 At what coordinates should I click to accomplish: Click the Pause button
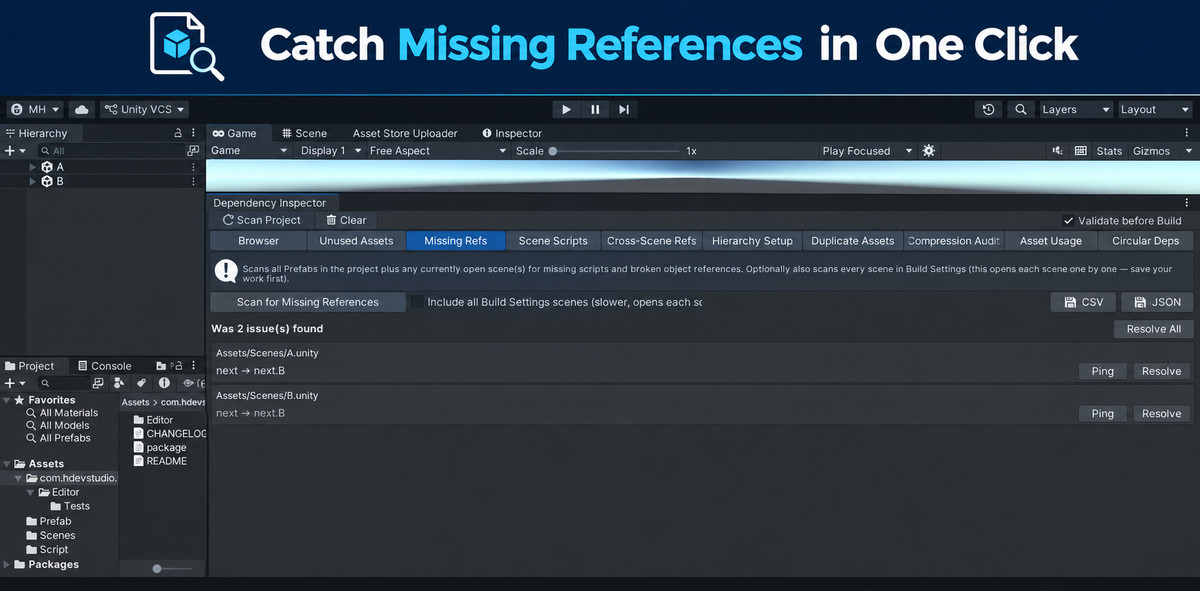pyautogui.click(x=595, y=109)
